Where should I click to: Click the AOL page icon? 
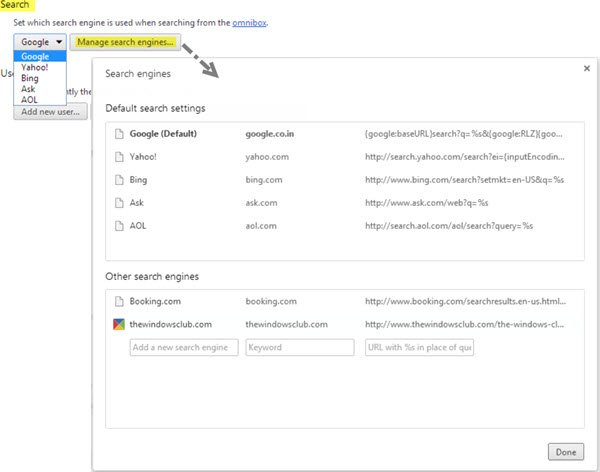tap(120, 225)
